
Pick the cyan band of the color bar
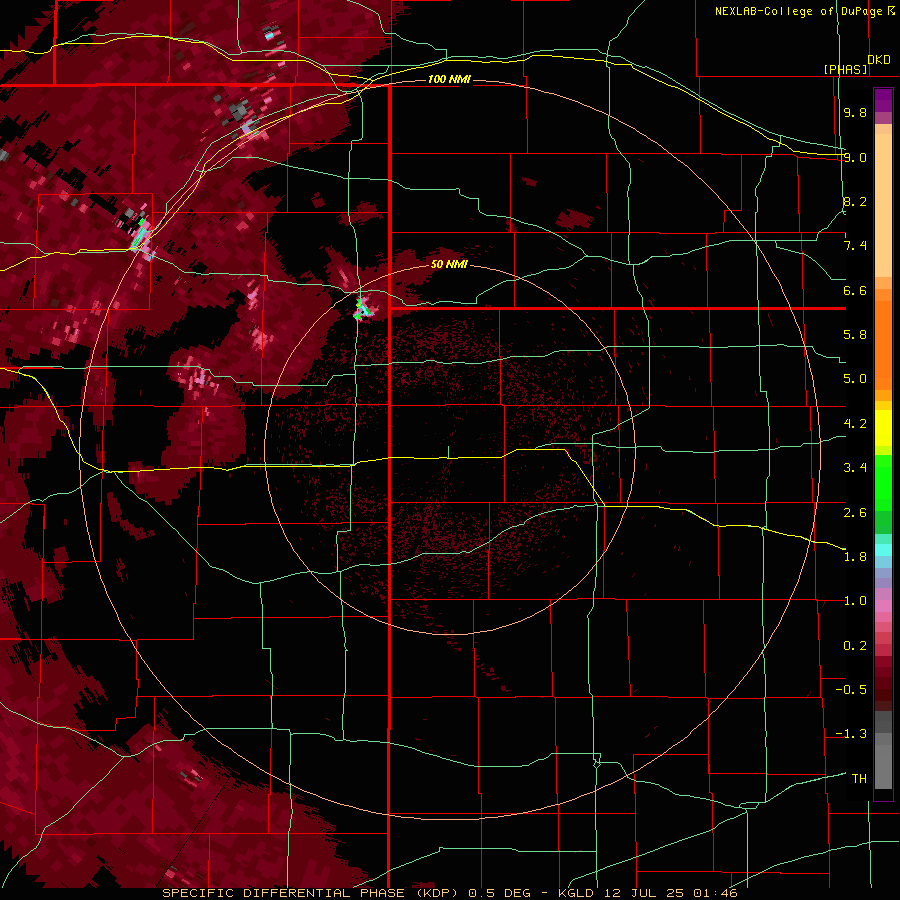click(x=883, y=550)
